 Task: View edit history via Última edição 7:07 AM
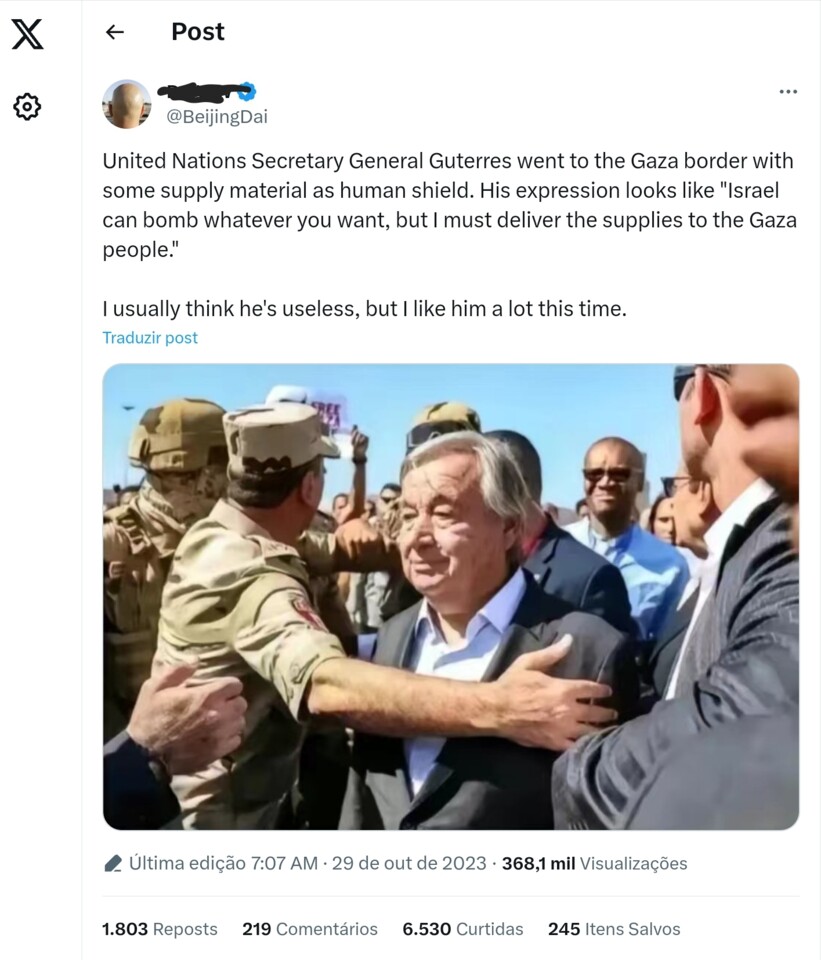click(223, 863)
